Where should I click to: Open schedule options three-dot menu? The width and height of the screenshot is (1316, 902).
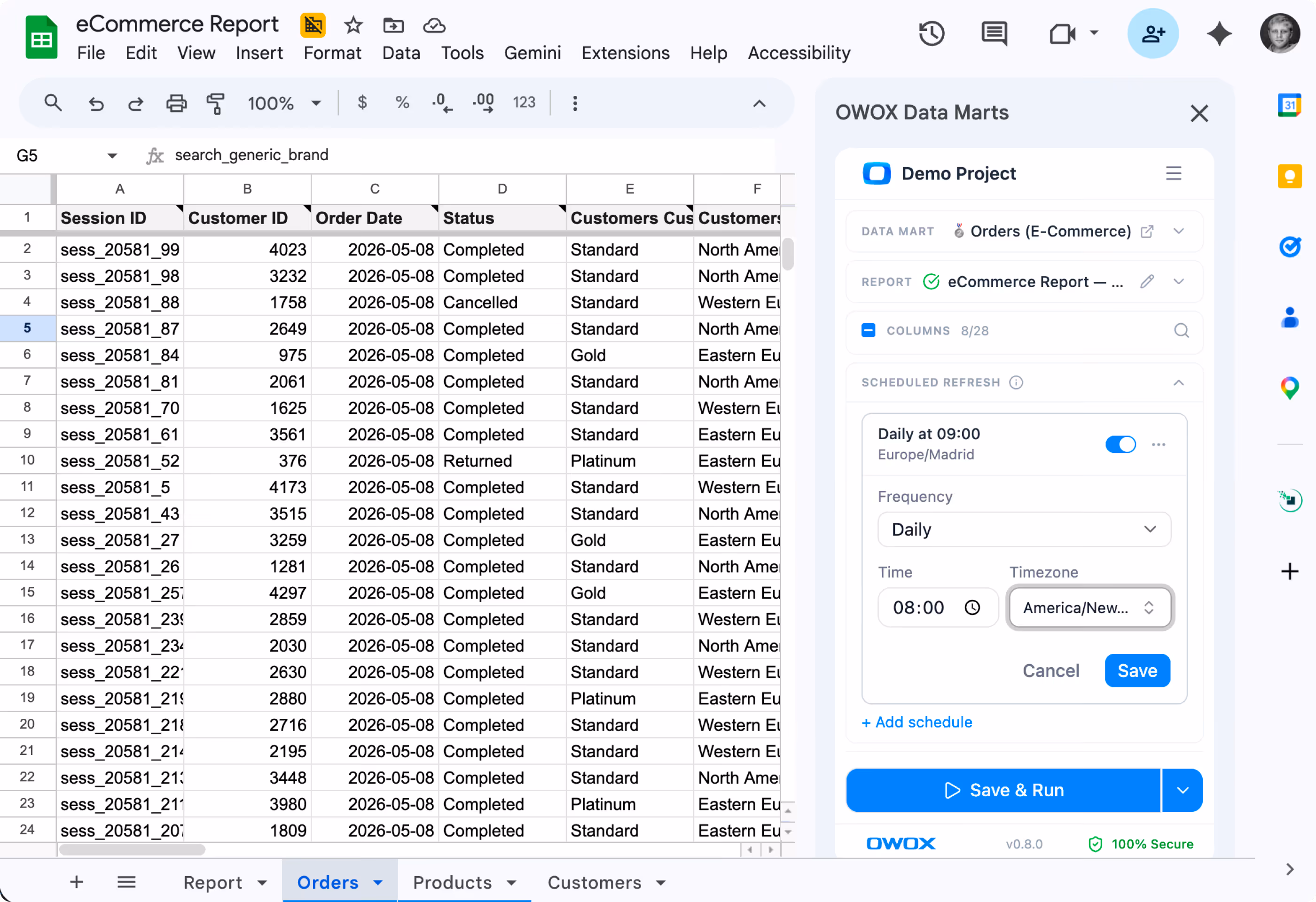point(1159,444)
